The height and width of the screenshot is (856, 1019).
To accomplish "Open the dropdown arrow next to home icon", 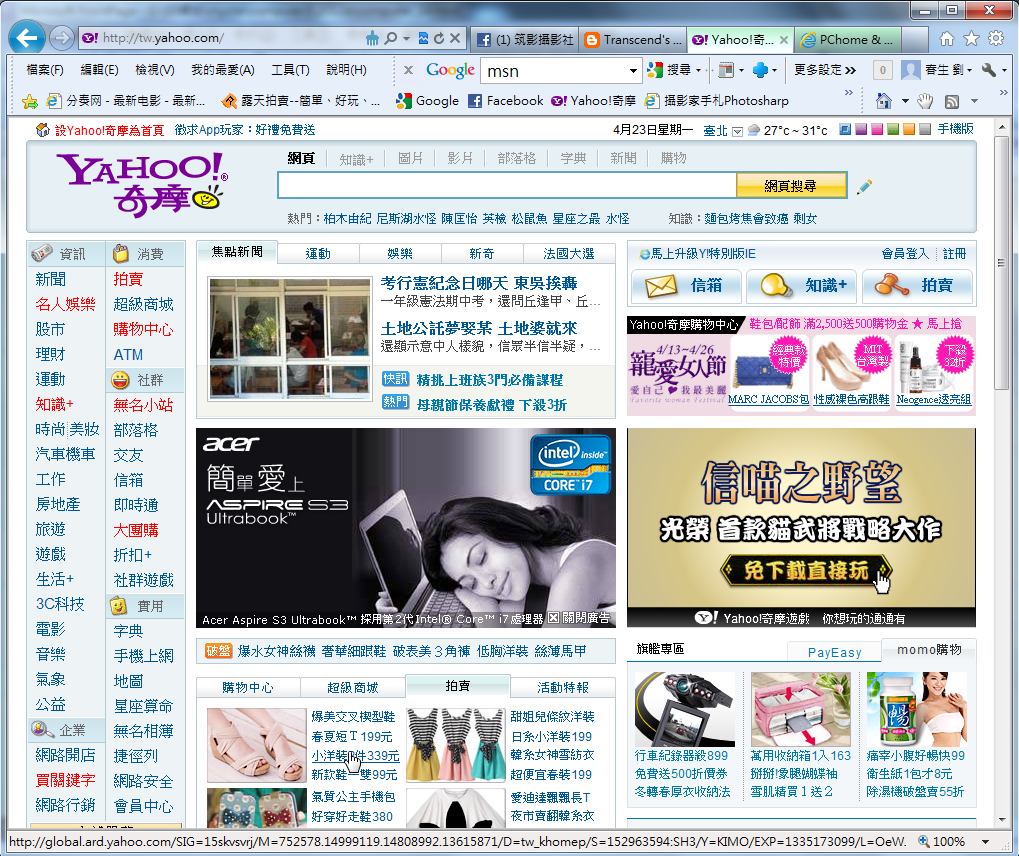I will click(x=905, y=101).
